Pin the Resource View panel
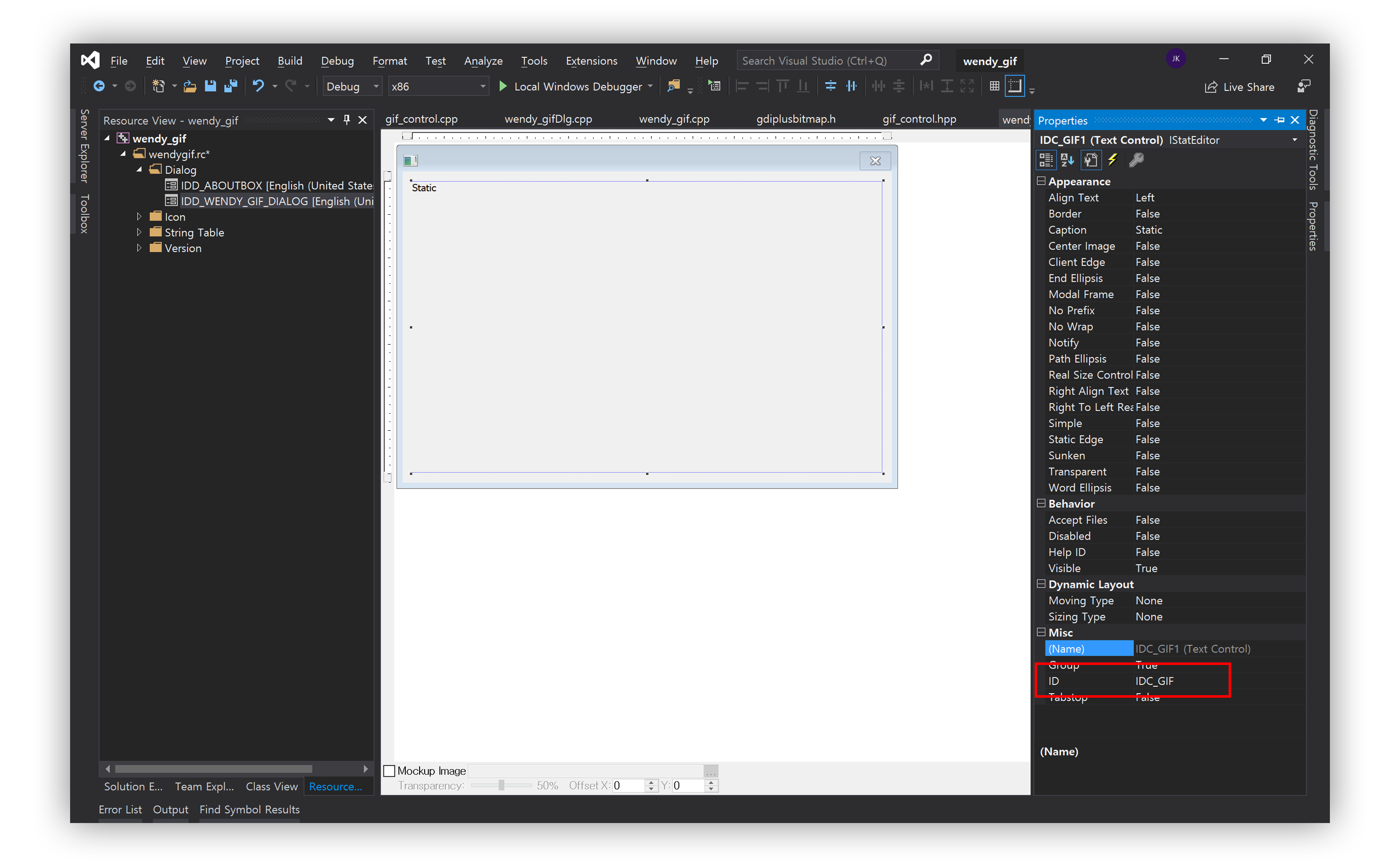This screenshot has width=1400, height=866. point(346,120)
